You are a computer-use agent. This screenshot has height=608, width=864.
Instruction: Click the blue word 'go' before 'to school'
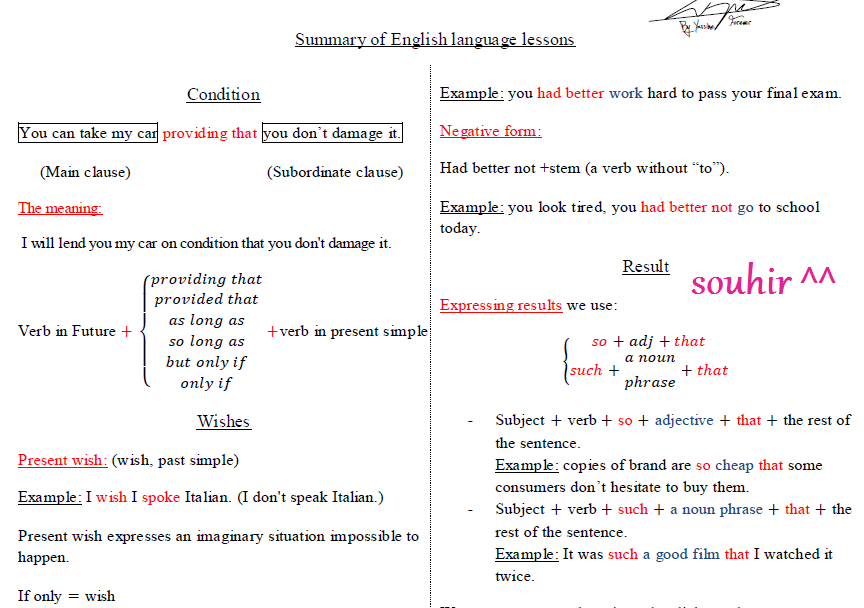tap(745, 208)
